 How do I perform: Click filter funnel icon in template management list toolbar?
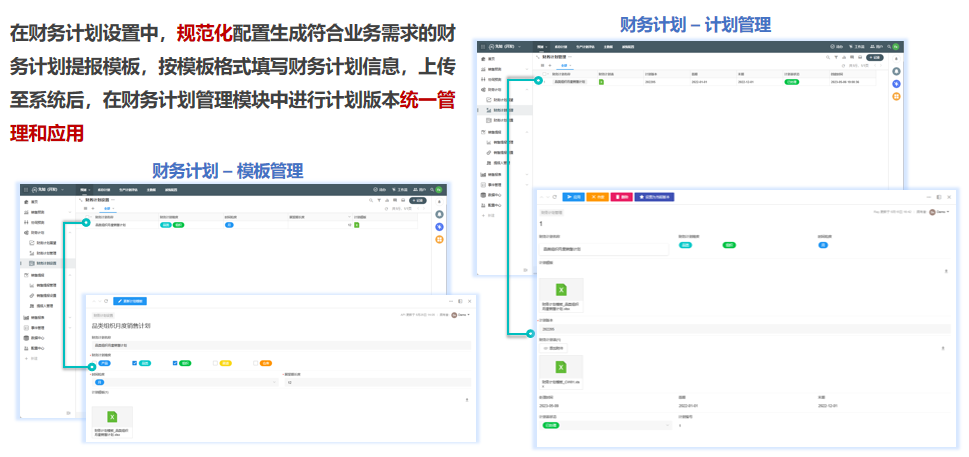pyautogui.click(x=379, y=200)
